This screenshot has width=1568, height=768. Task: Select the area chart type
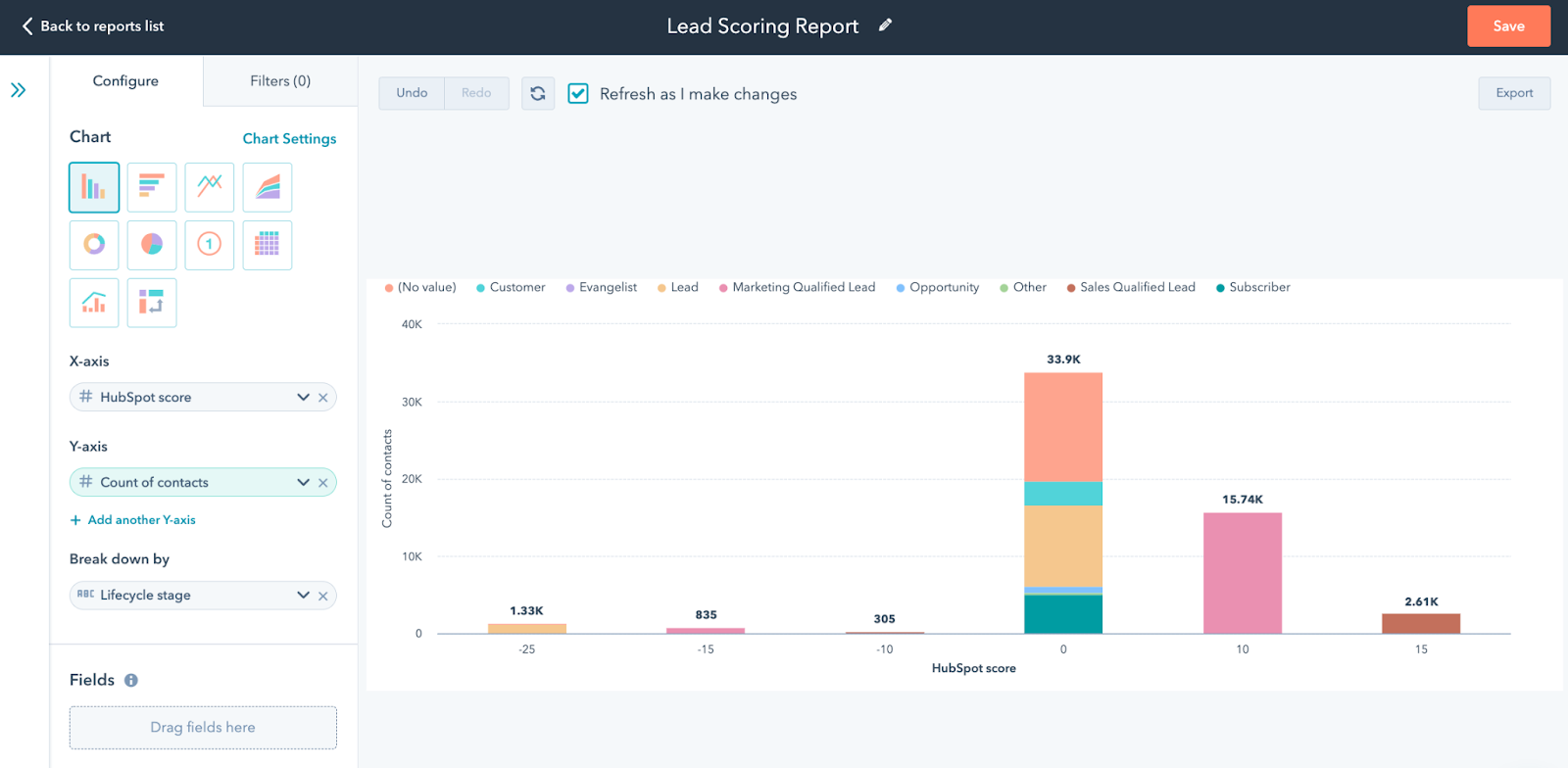(x=268, y=187)
